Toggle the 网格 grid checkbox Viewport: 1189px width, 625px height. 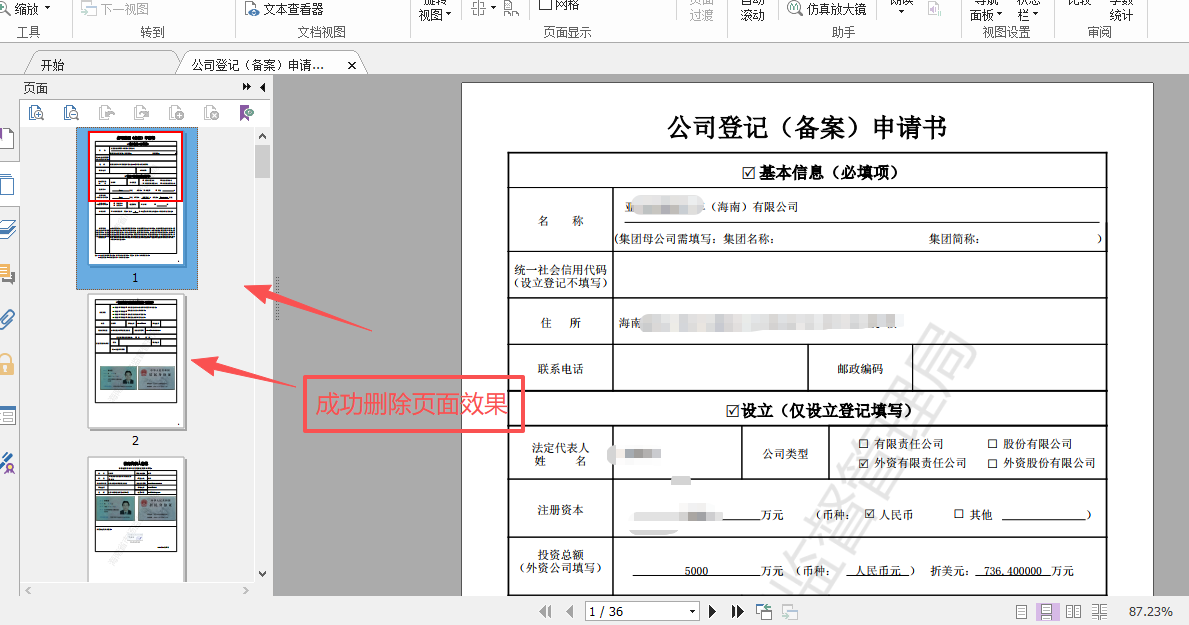(x=544, y=5)
